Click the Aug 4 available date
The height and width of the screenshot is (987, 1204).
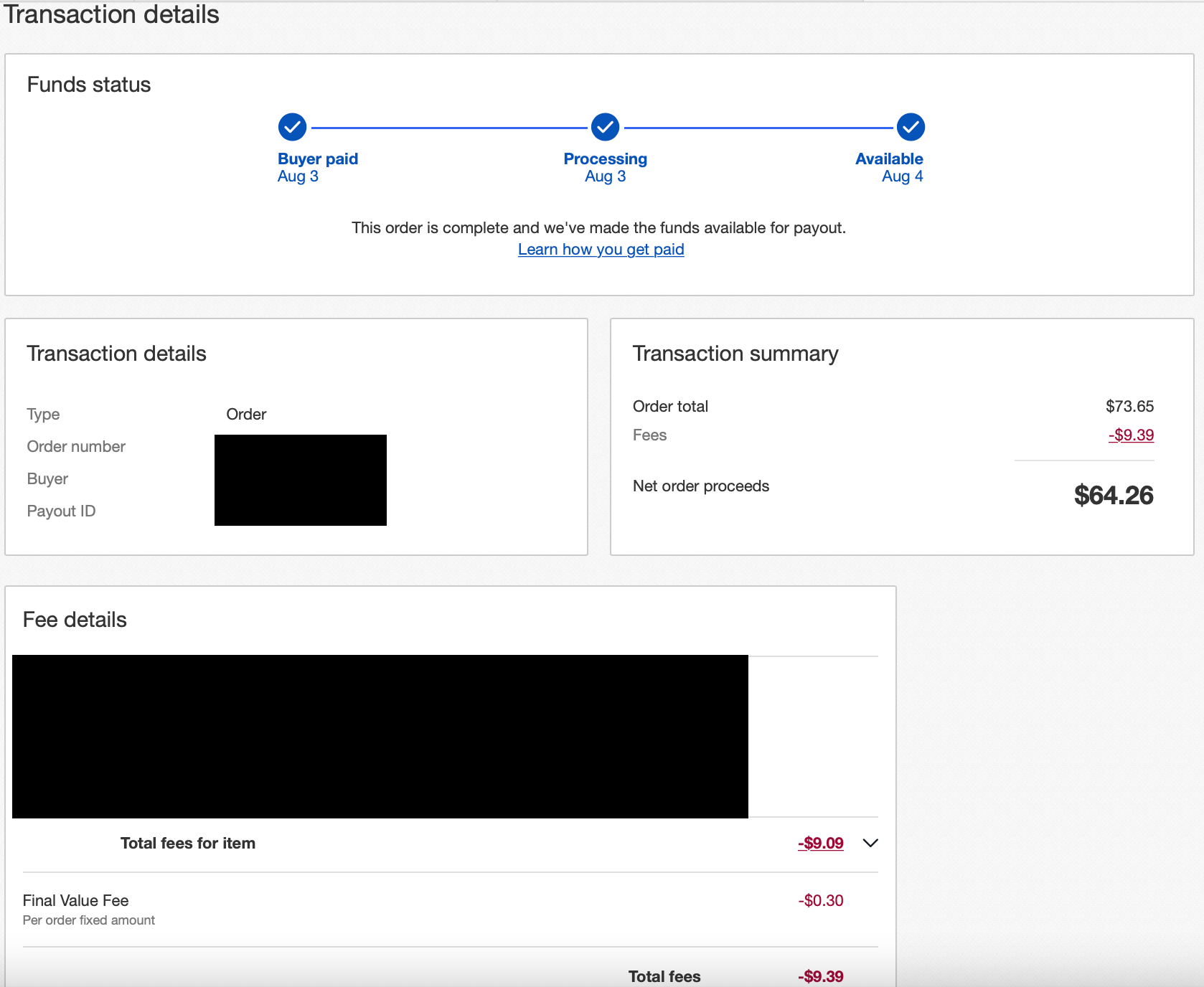[x=903, y=176]
